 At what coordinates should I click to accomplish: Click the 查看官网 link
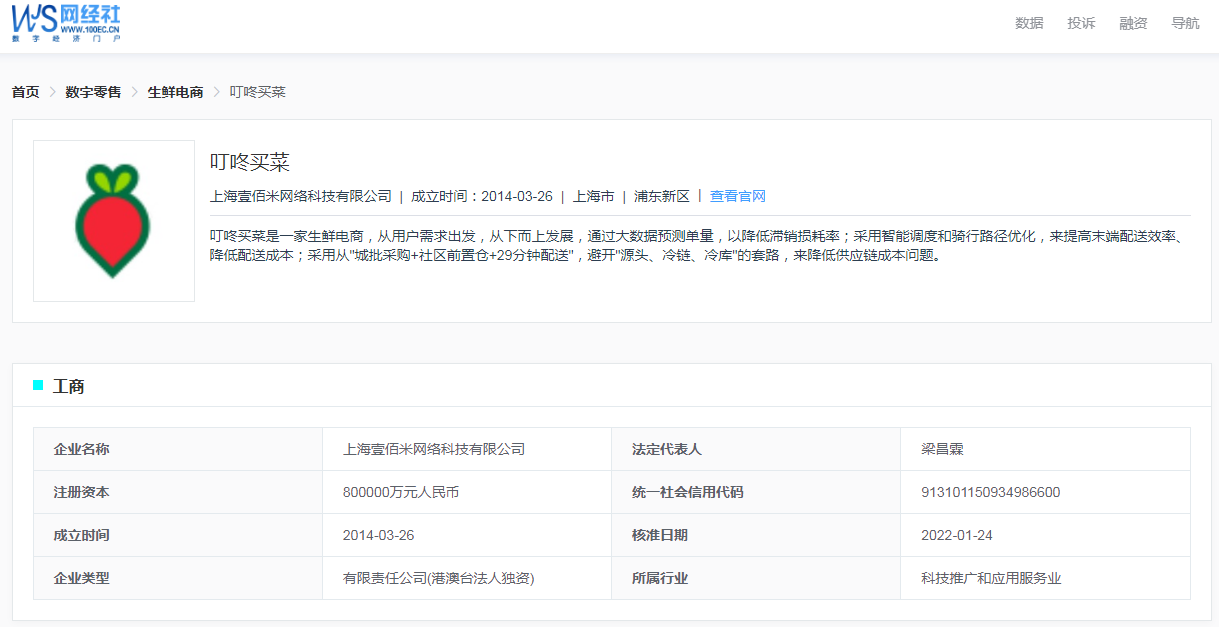[x=737, y=196]
